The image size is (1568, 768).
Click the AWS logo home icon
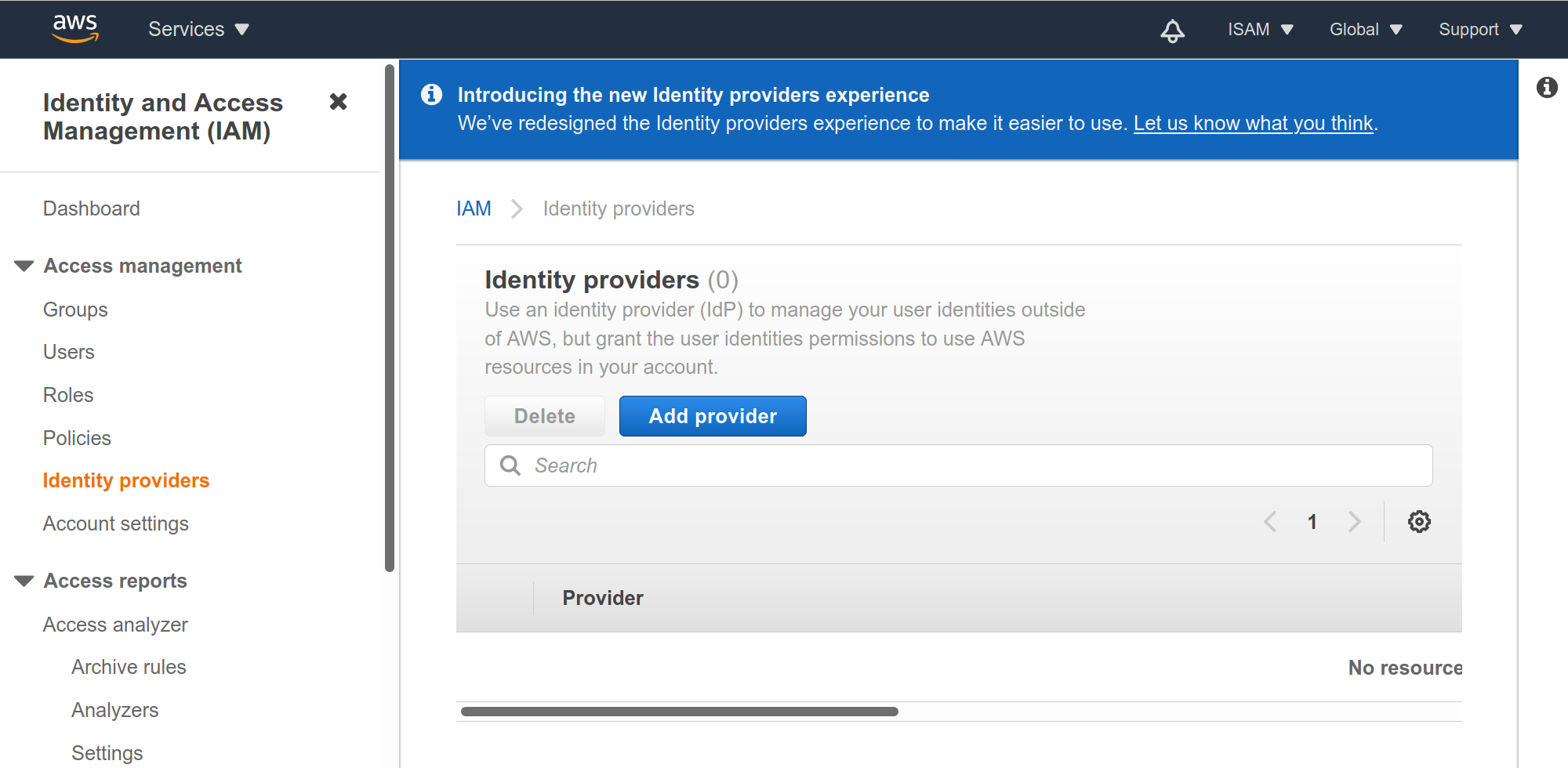pos(75,29)
